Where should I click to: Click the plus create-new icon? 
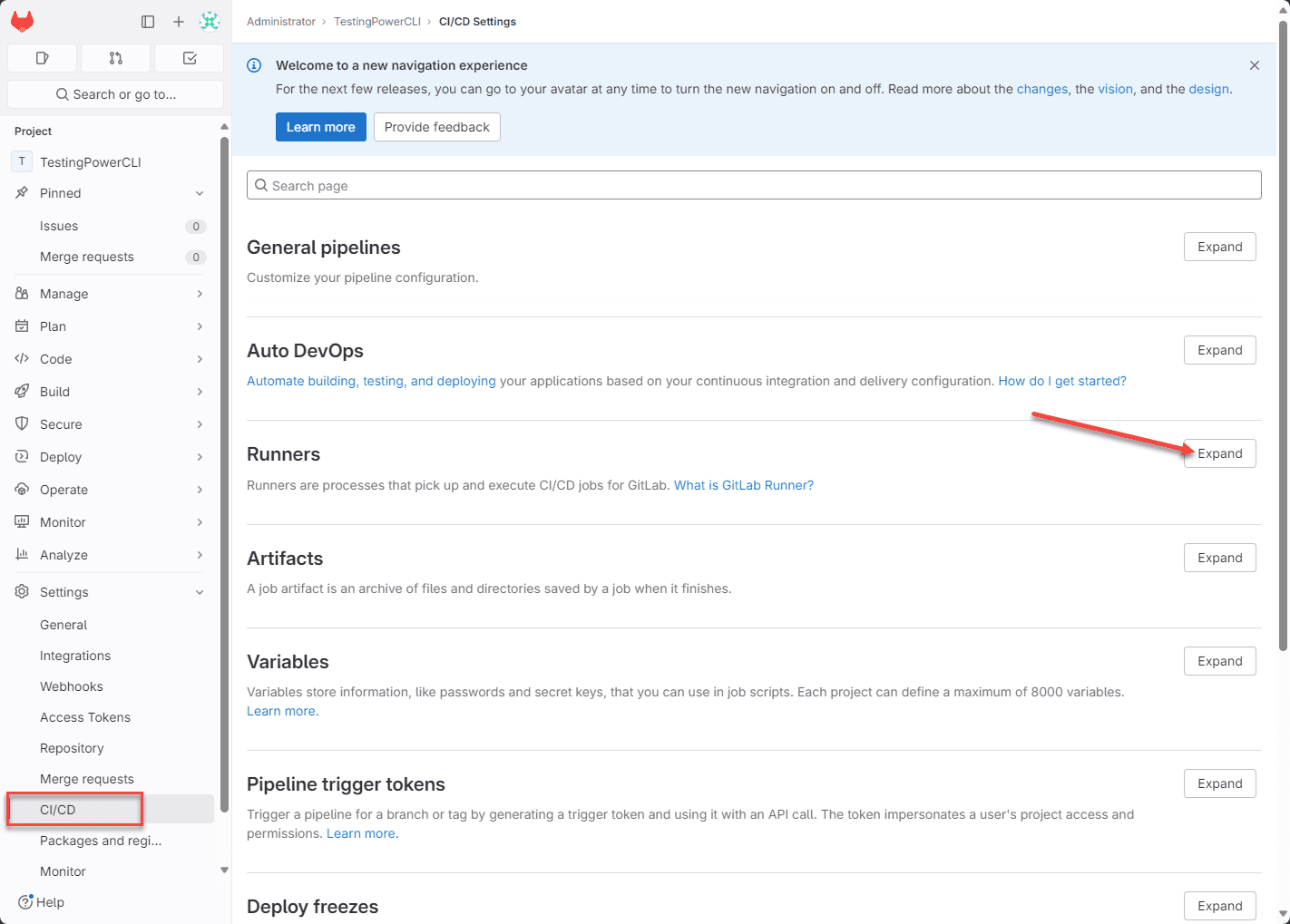(179, 22)
